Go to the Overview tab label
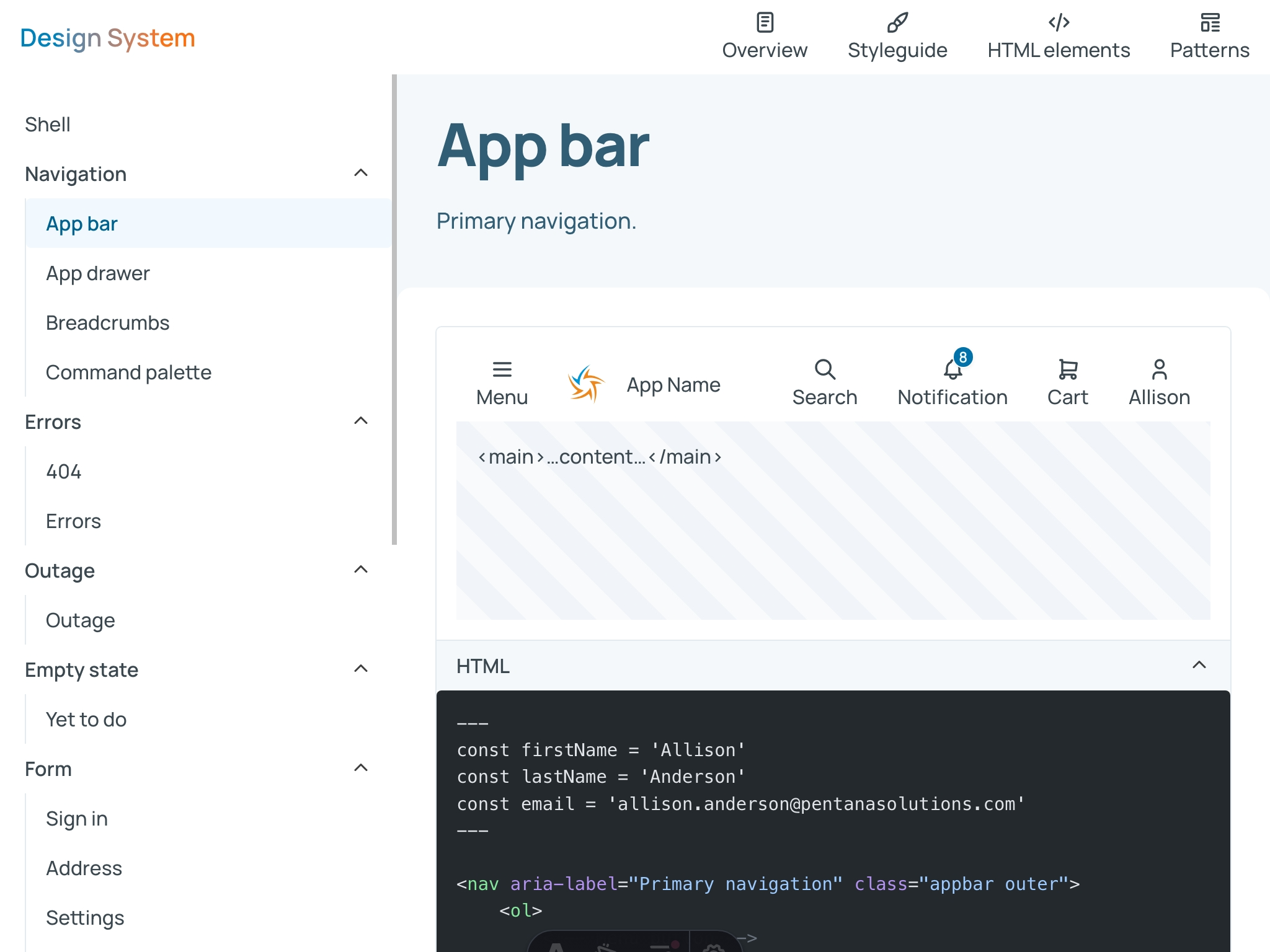 coord(765,50)
